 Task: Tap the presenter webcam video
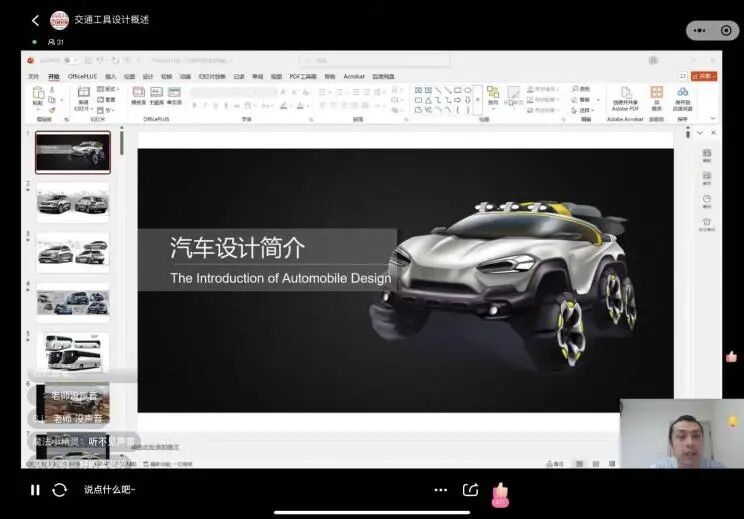click(x=682, y=434)
